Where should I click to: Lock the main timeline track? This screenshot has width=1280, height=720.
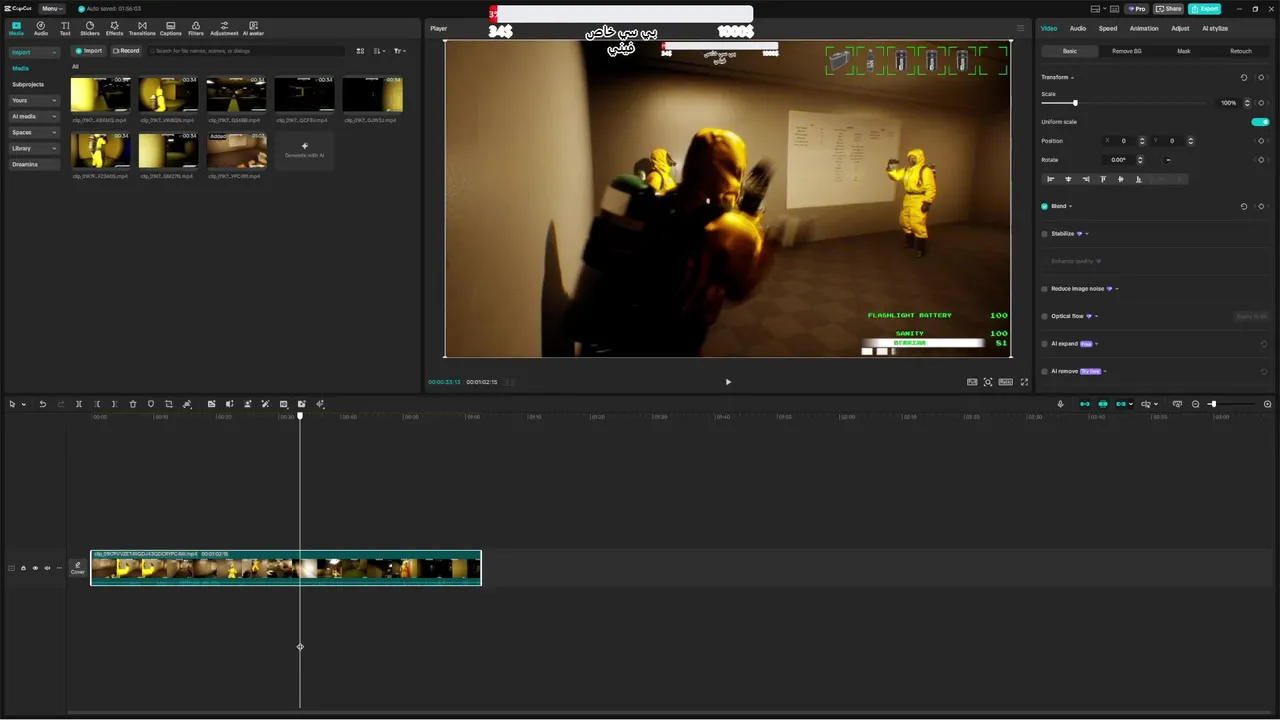pos(23,568)
